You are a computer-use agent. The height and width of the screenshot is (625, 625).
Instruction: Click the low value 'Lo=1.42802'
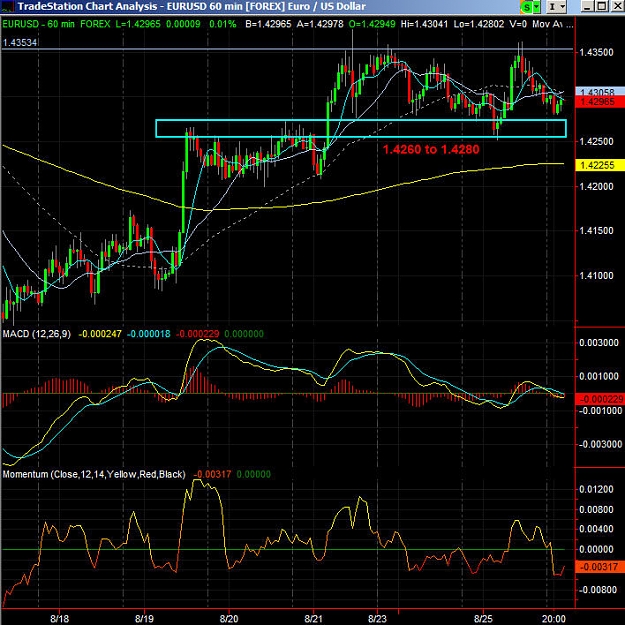pos(479,24)
